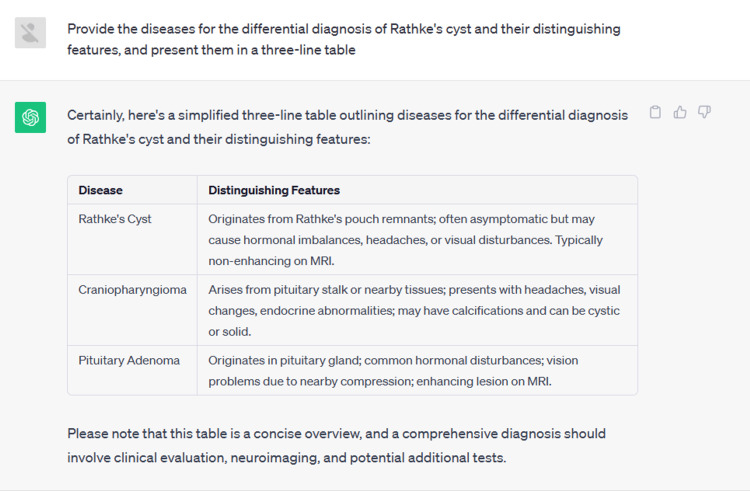750x491 pixels.
Task: Click the green ChatGPT logo avatar
Action: tap(31, 117)
